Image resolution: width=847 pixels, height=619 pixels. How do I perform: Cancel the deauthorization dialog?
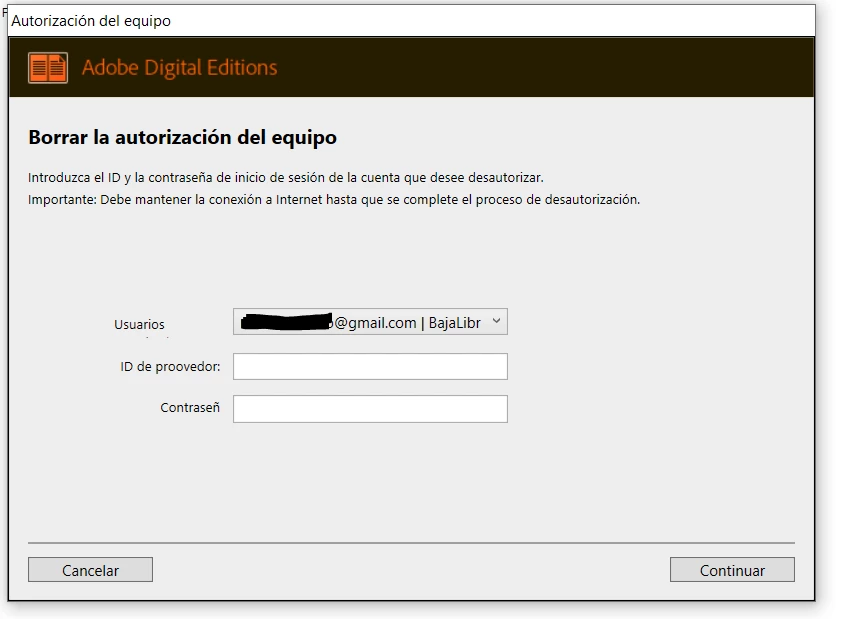pyautogui.click(x=90, y=570)
